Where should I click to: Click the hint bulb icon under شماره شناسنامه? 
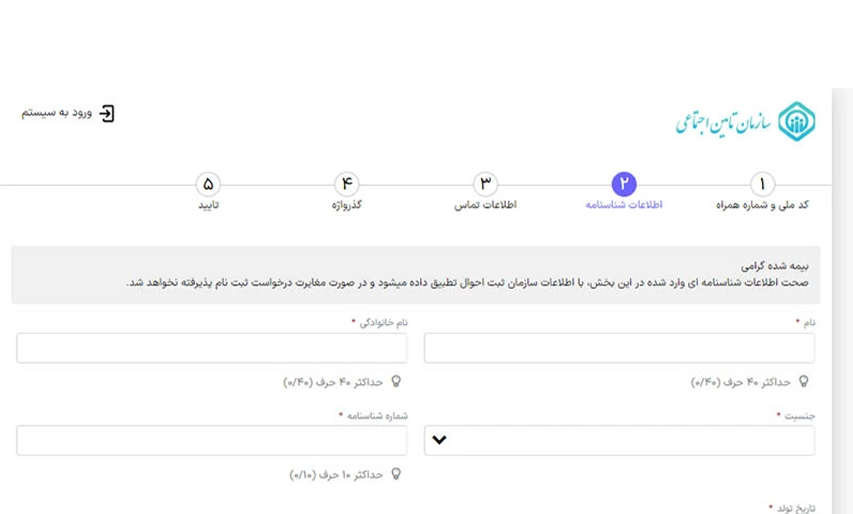click(396, 474)
